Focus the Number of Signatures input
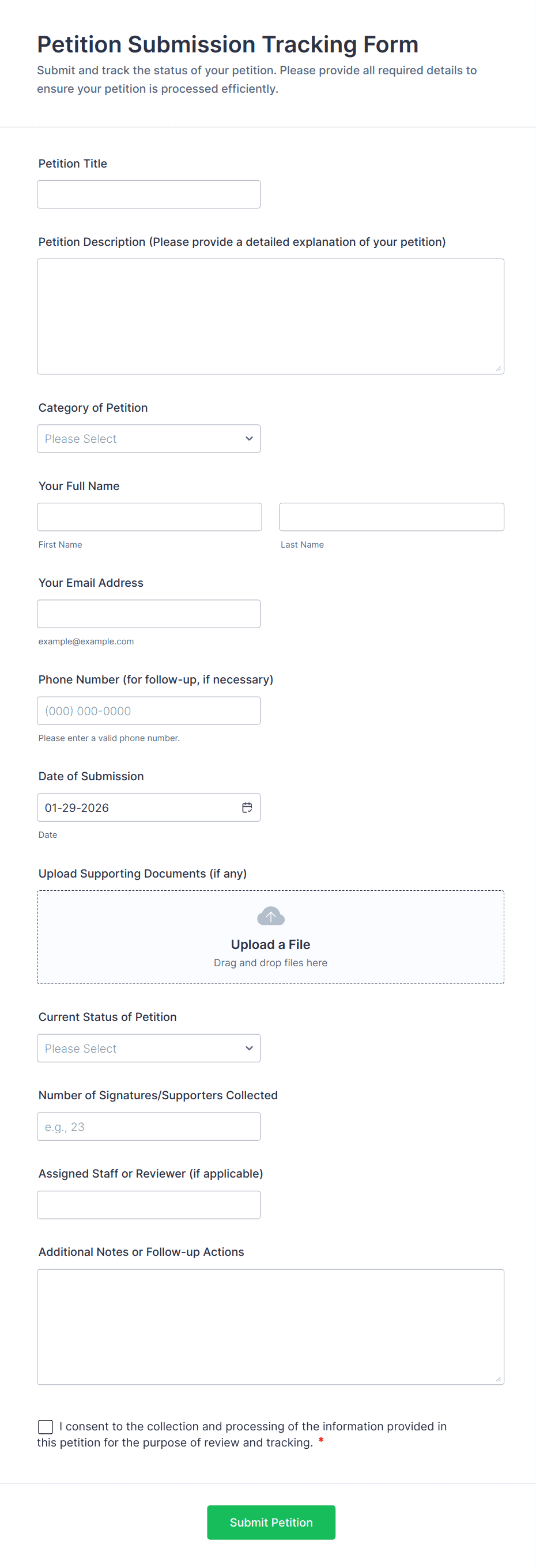The height and width of the screenshot is (1568, 536). point(149,1126)
